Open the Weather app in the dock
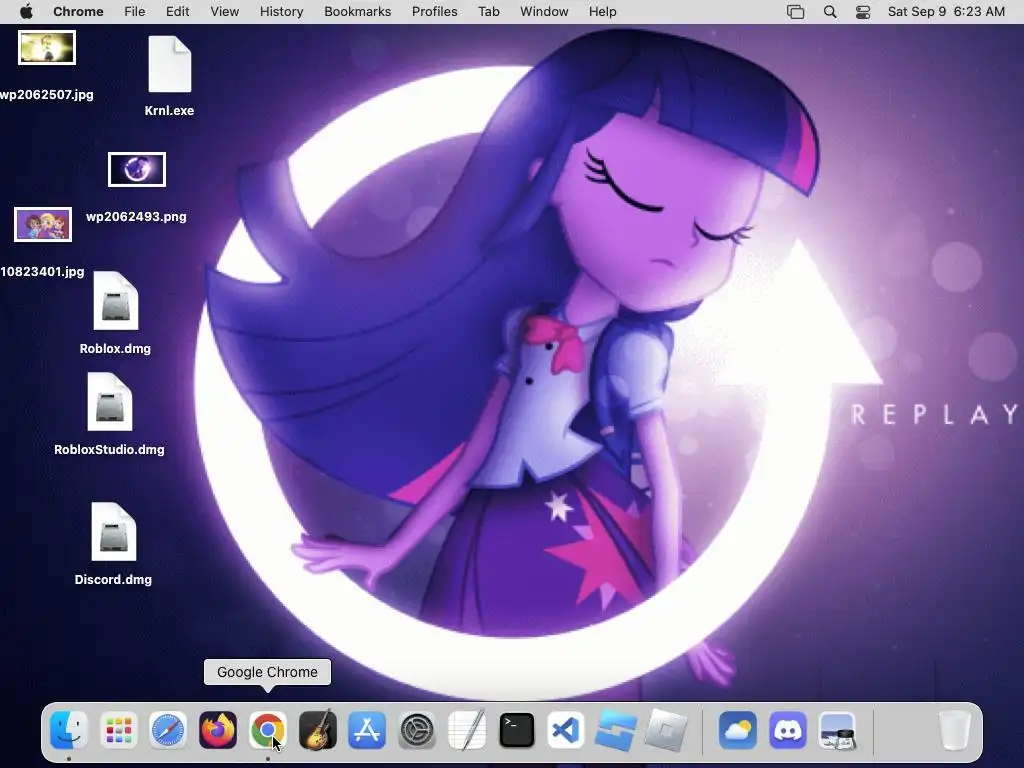The width and height of the screenshot is (1024, 768). coord(738,729)
